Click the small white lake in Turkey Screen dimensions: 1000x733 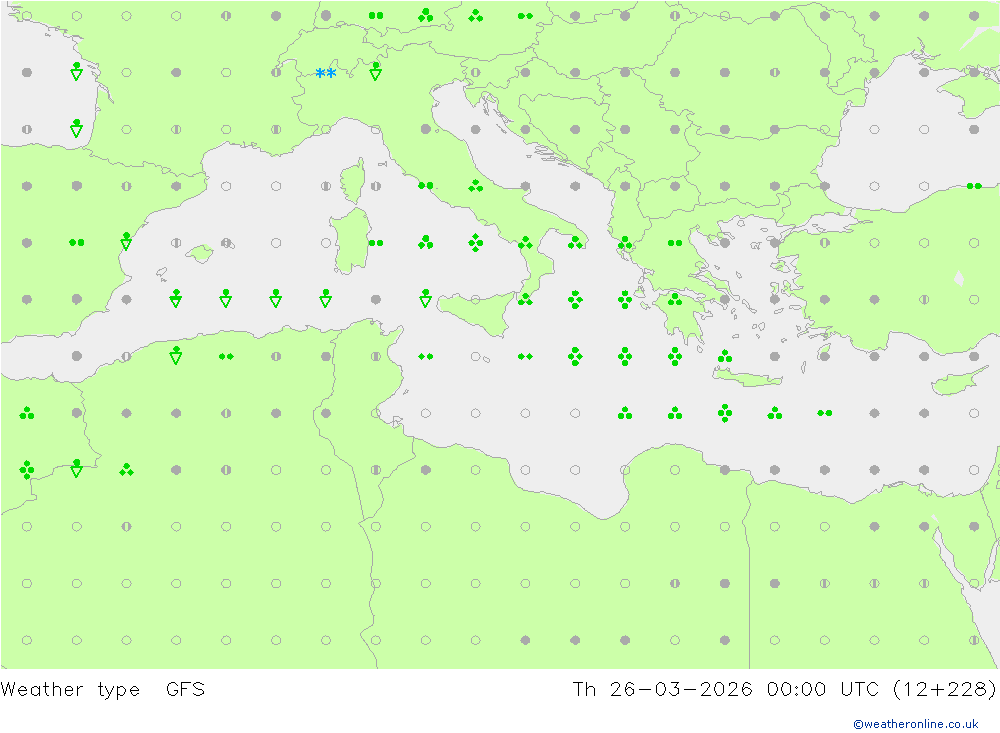pos(958,278)
